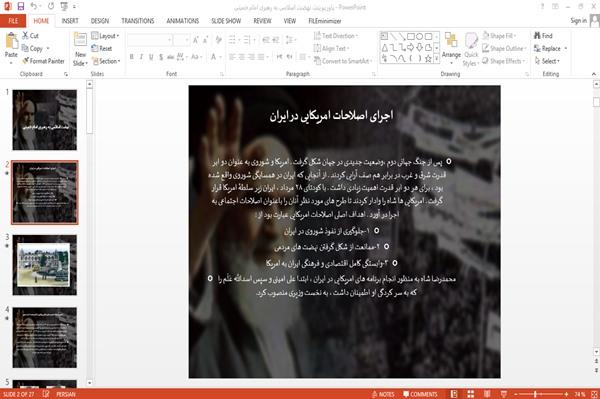Click the Undo arrow in quick access toolbar

pos(34,7)
